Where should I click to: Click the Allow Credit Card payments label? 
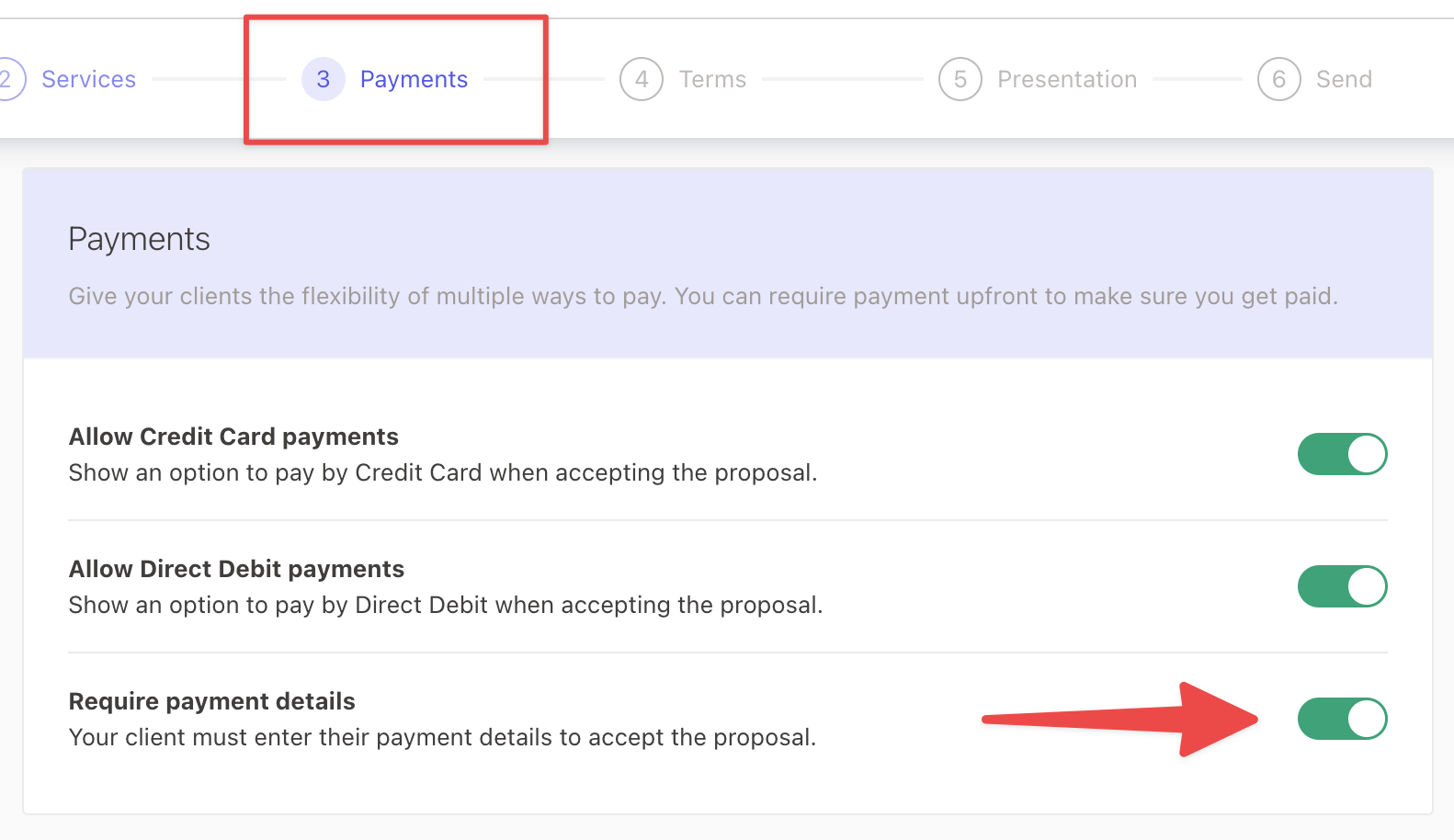click(233, 437)
